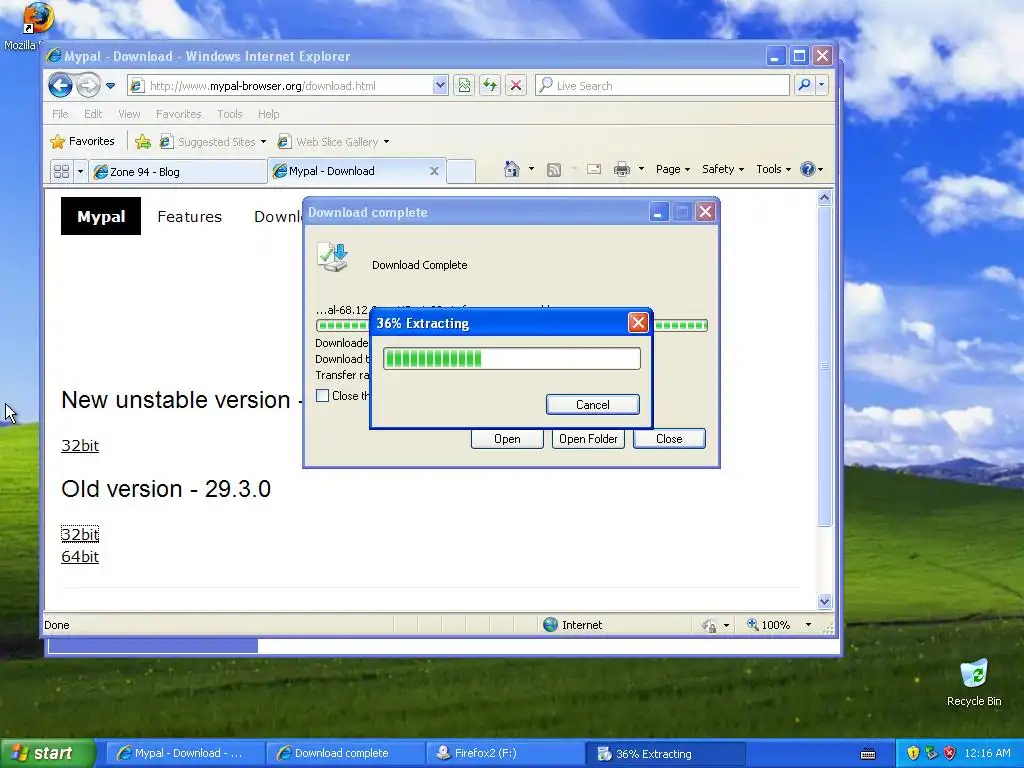This screenshot has width=1024, height=768.
Task: Click the search magnifier button
Action: pyautogui.click(x=805, y=85)
